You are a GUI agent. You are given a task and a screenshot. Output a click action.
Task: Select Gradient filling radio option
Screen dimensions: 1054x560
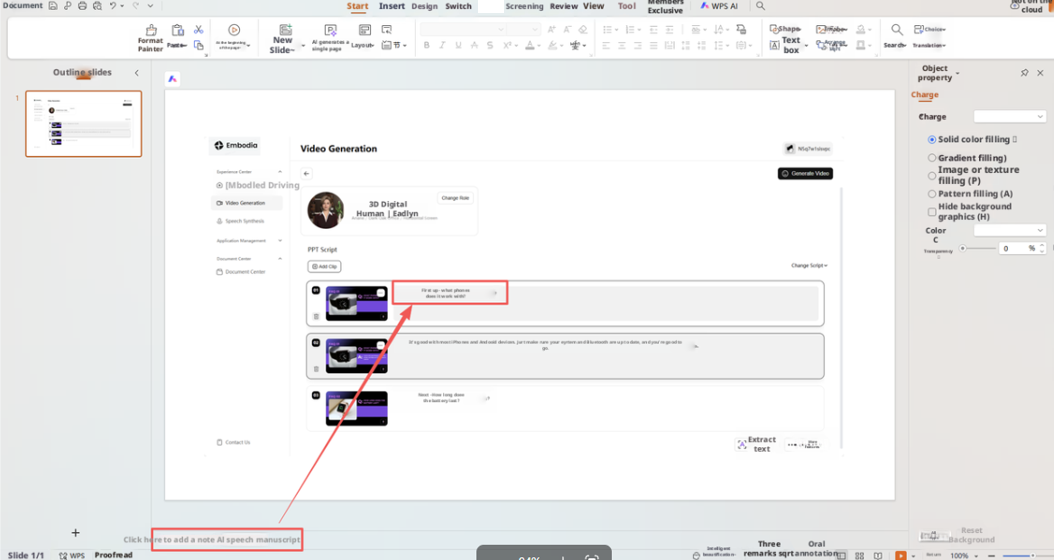point(932,158)
